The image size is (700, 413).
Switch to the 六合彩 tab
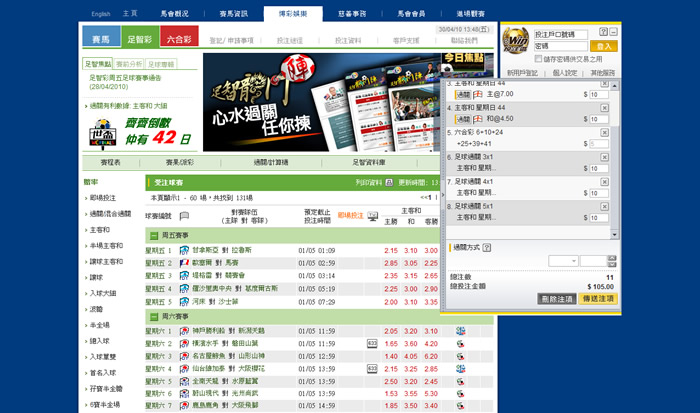pyautogui.click(x=179, y=37)
